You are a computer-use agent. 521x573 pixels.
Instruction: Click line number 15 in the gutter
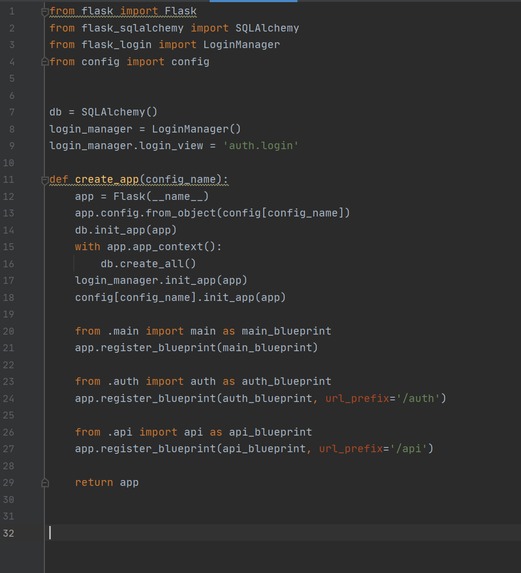pos(9,247)
